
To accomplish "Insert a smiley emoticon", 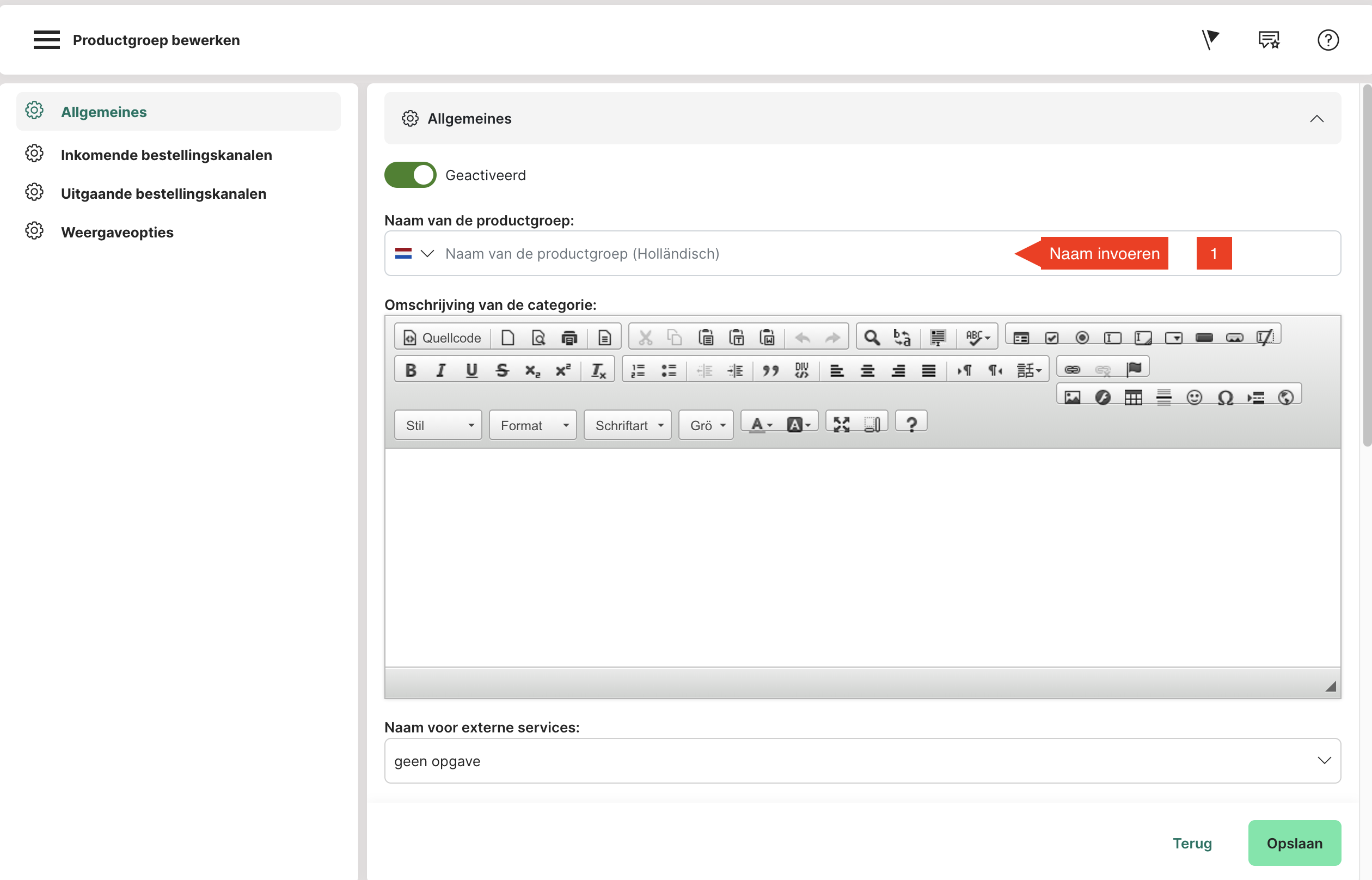I will click(x=1195, y=397).
